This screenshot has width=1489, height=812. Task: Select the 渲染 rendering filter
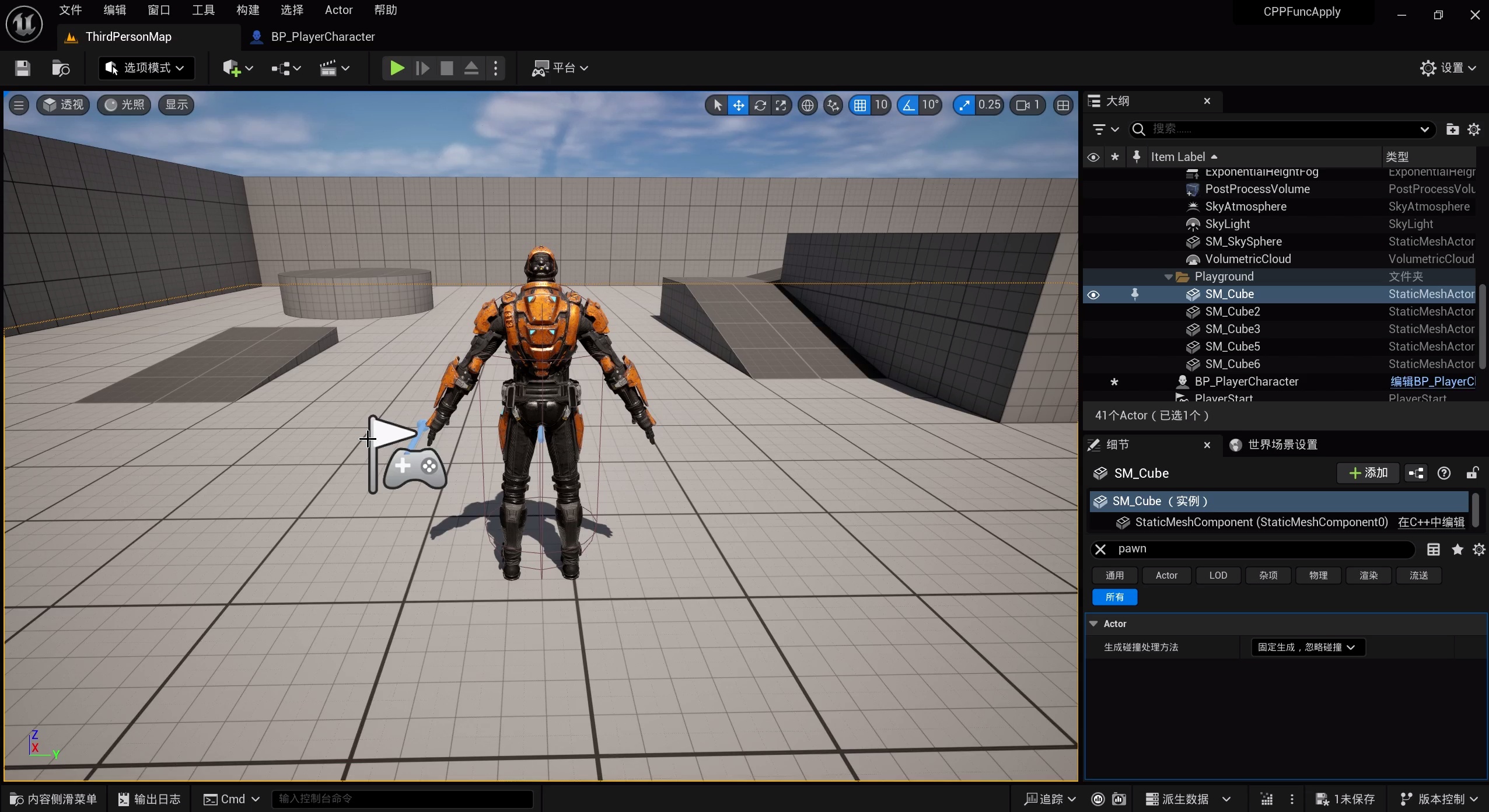pos(1368,576)
